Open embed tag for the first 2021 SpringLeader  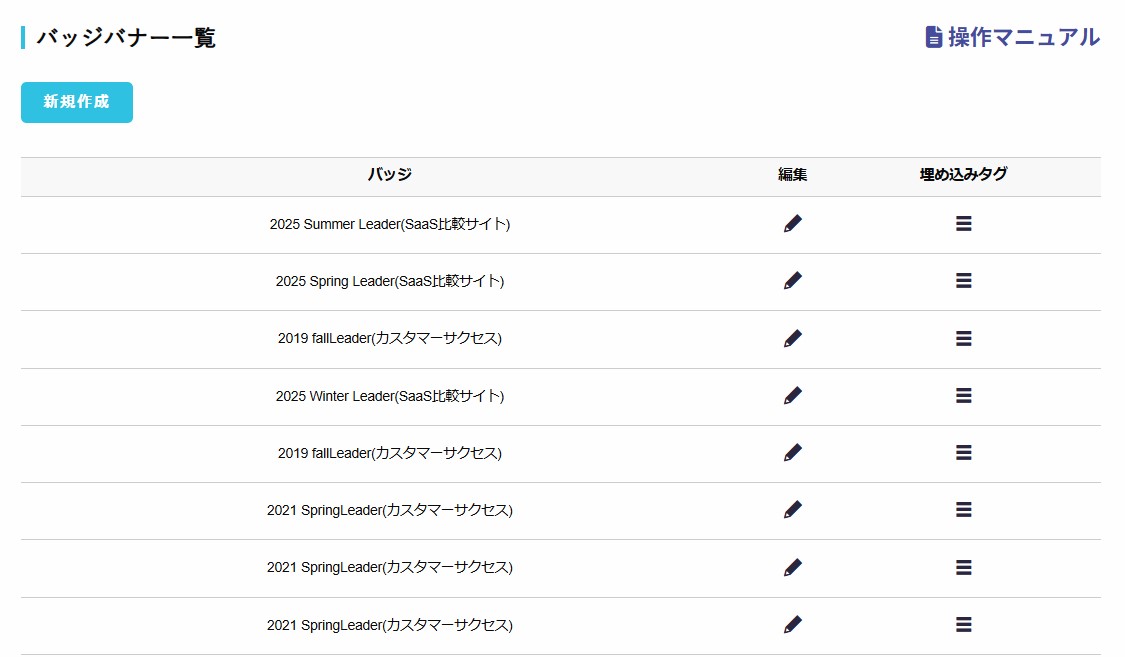[x=963, y=508]
